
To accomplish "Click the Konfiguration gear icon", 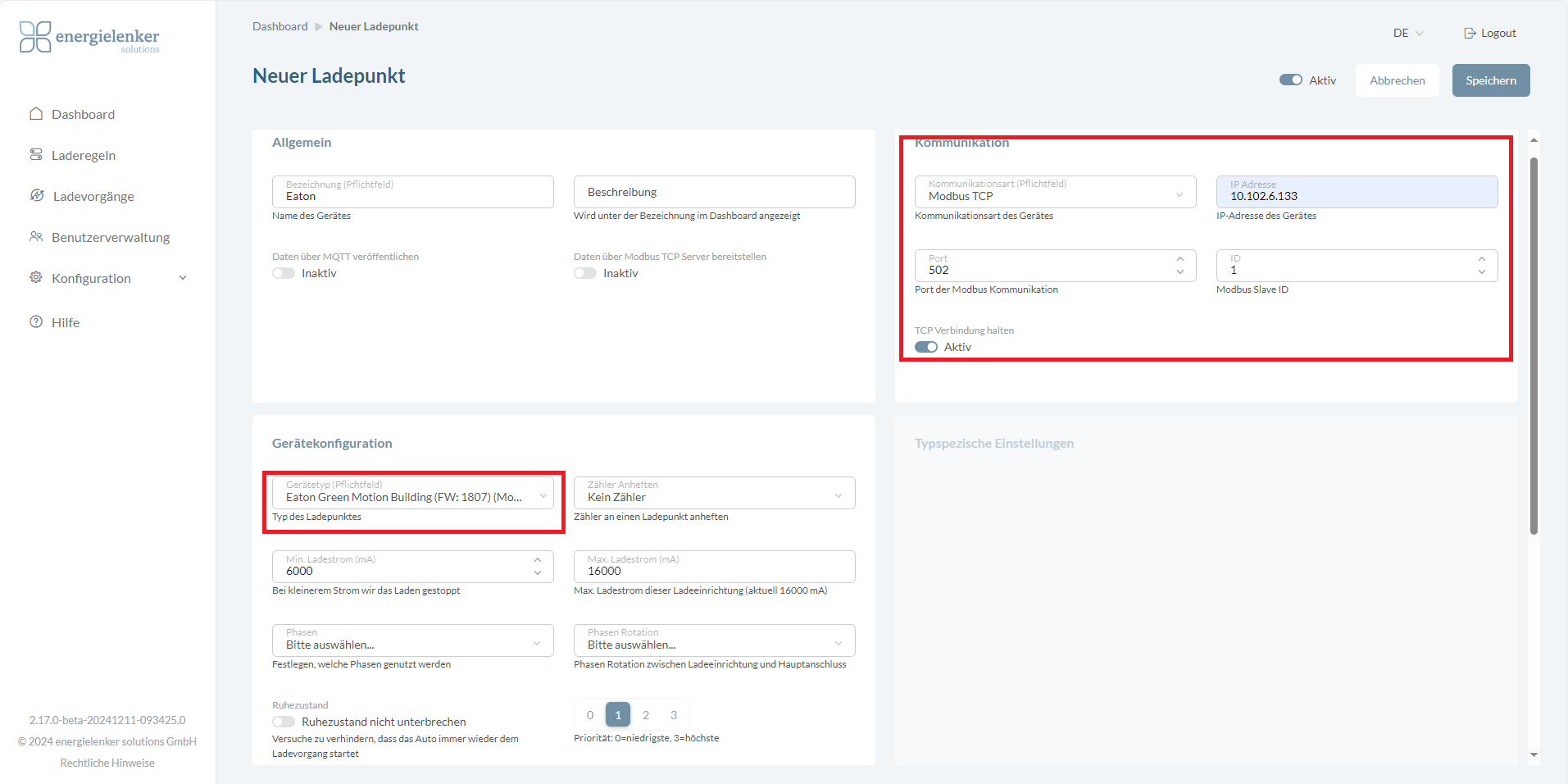I will pos(36,277).
